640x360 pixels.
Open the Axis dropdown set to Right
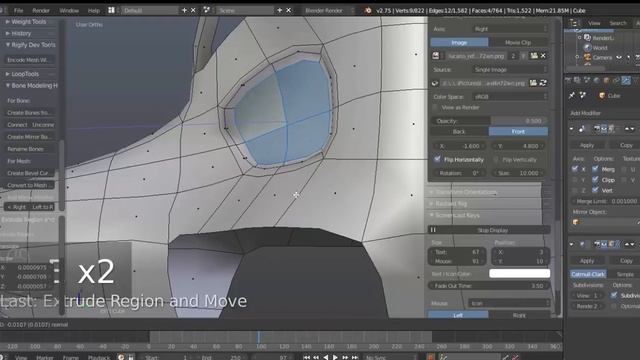pos(509,29)
